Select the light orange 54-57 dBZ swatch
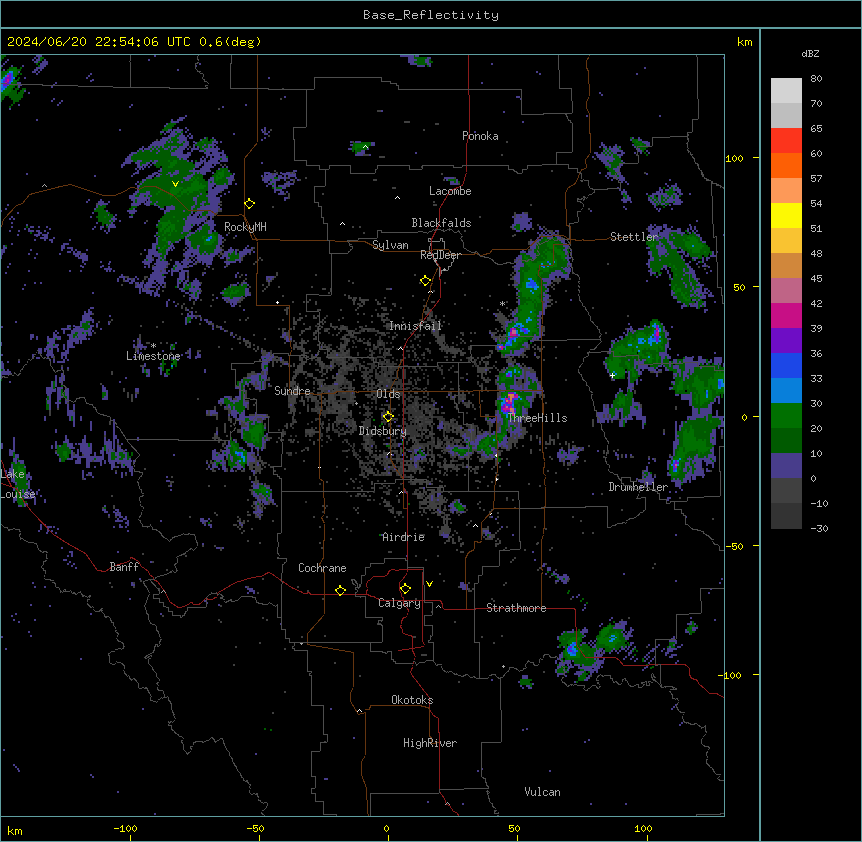The height and width of the screenshot is (842, 862). [786, 191]
